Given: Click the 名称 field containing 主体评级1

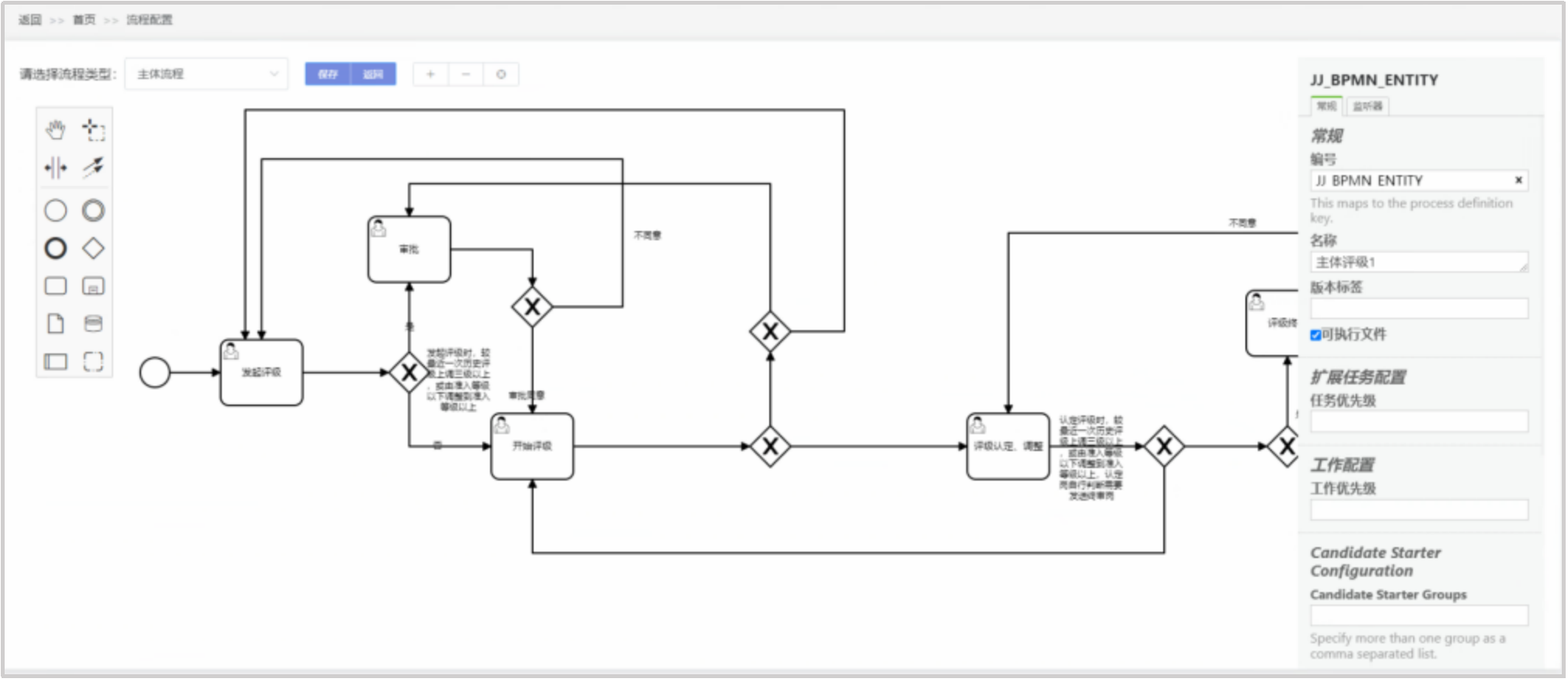Looking at the screenshot, I should 1419,262.
